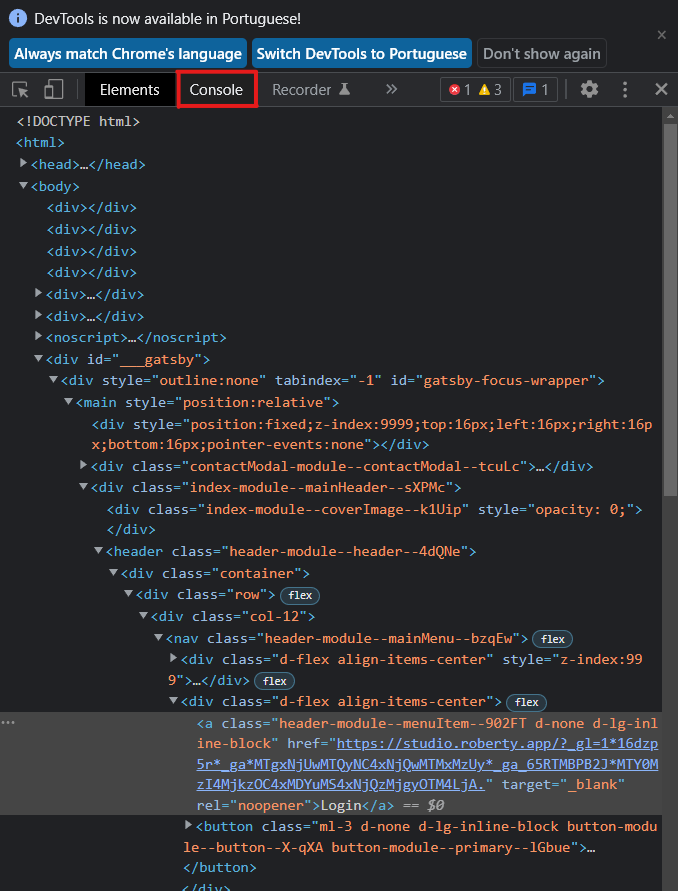Open the Recorder tab
This screenshot has height=891, width=678.
(311, 90)
